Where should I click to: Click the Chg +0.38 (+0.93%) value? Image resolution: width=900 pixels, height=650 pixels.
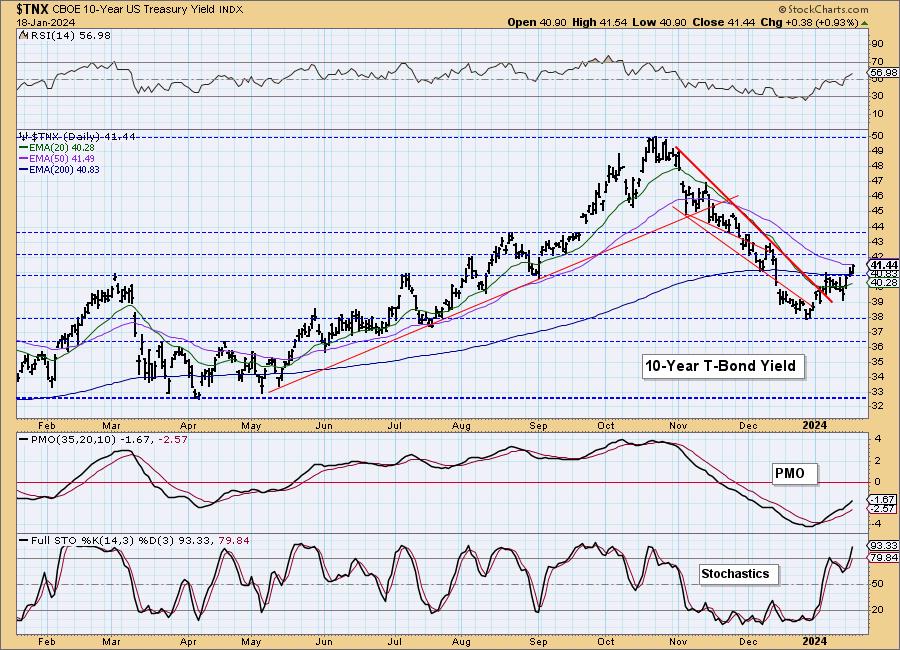click(809, 22)
